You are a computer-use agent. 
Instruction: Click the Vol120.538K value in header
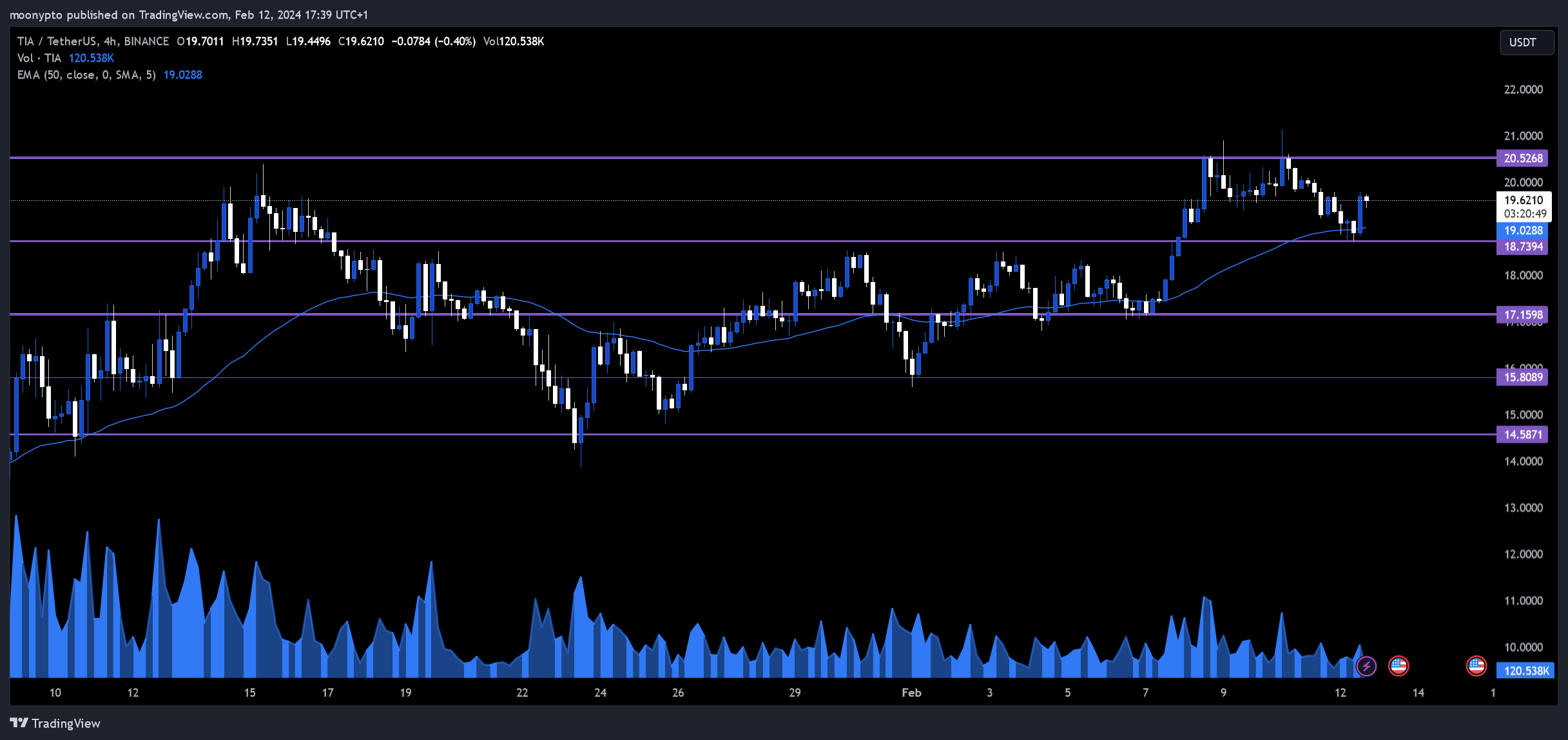514,41
